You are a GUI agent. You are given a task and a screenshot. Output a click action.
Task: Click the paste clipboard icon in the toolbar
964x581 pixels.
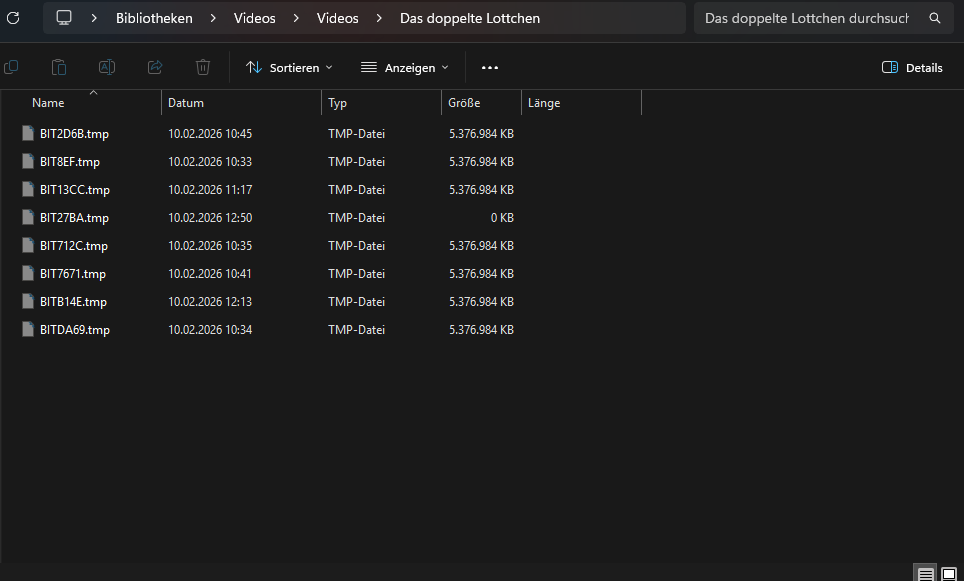click(x=59, y=67)
